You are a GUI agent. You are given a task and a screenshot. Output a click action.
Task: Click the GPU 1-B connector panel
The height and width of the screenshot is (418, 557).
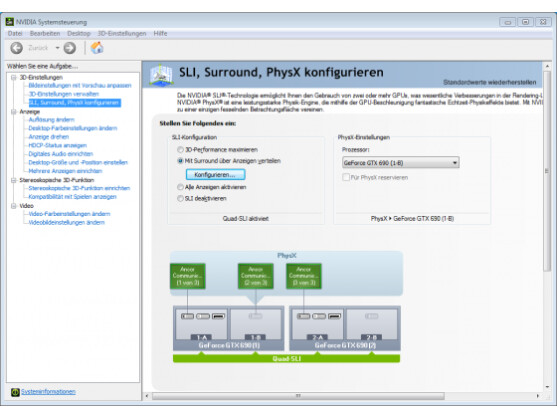(256, 325)
